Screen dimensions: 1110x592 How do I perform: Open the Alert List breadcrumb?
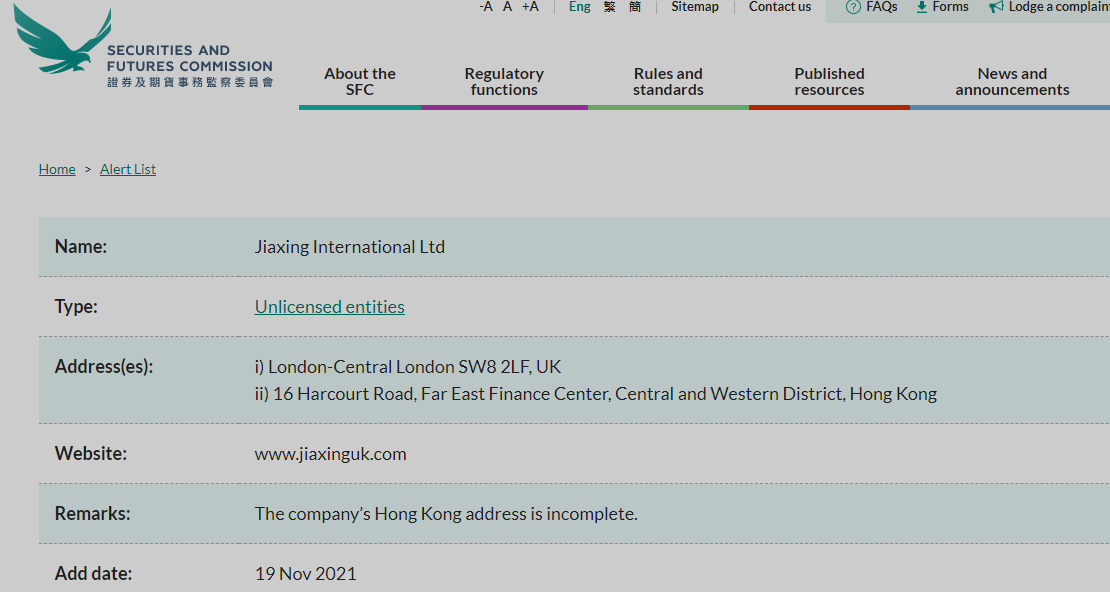pos(128,169)
